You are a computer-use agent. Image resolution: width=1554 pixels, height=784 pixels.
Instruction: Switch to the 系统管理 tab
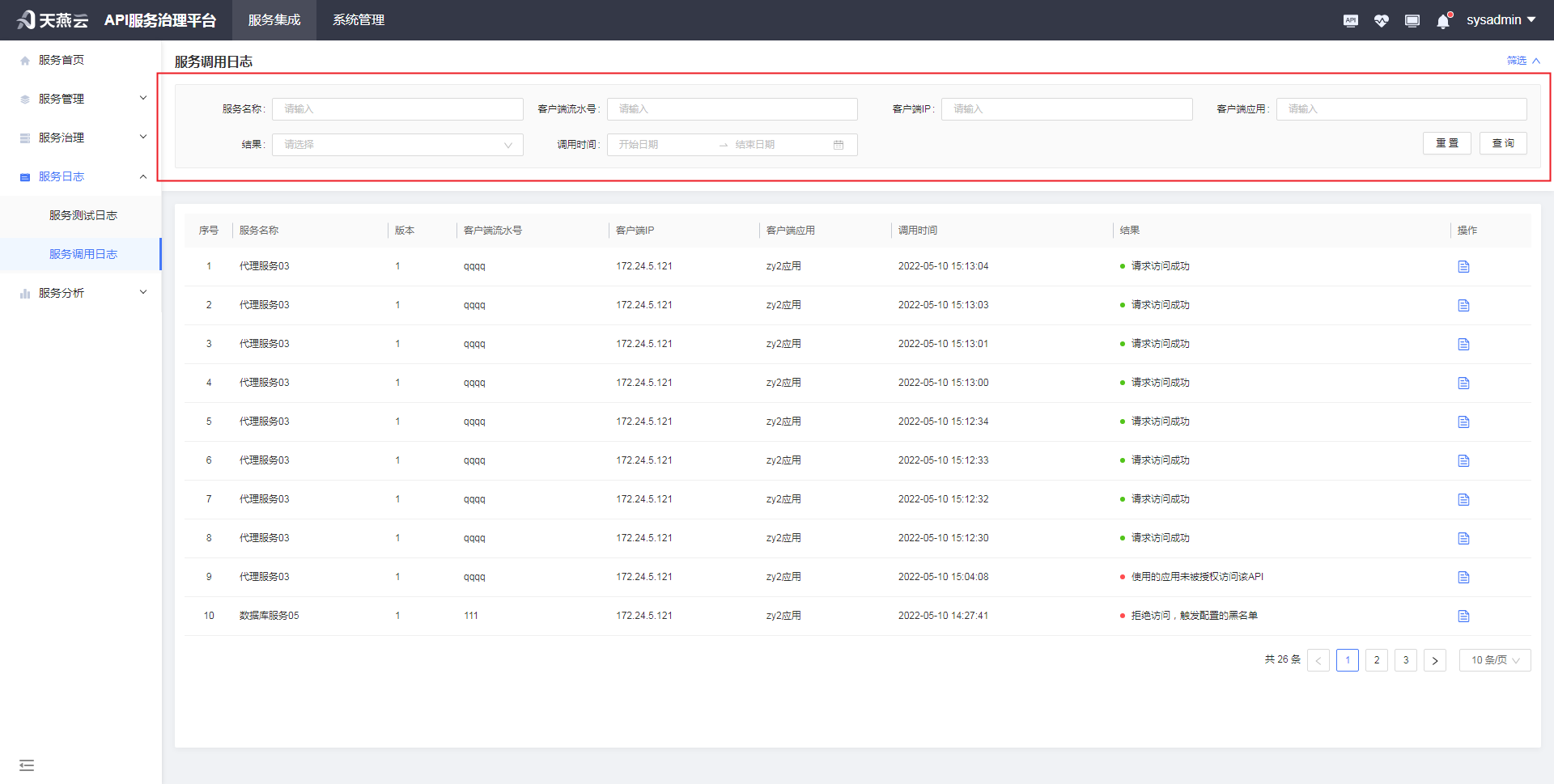click(x=358, y=19)
